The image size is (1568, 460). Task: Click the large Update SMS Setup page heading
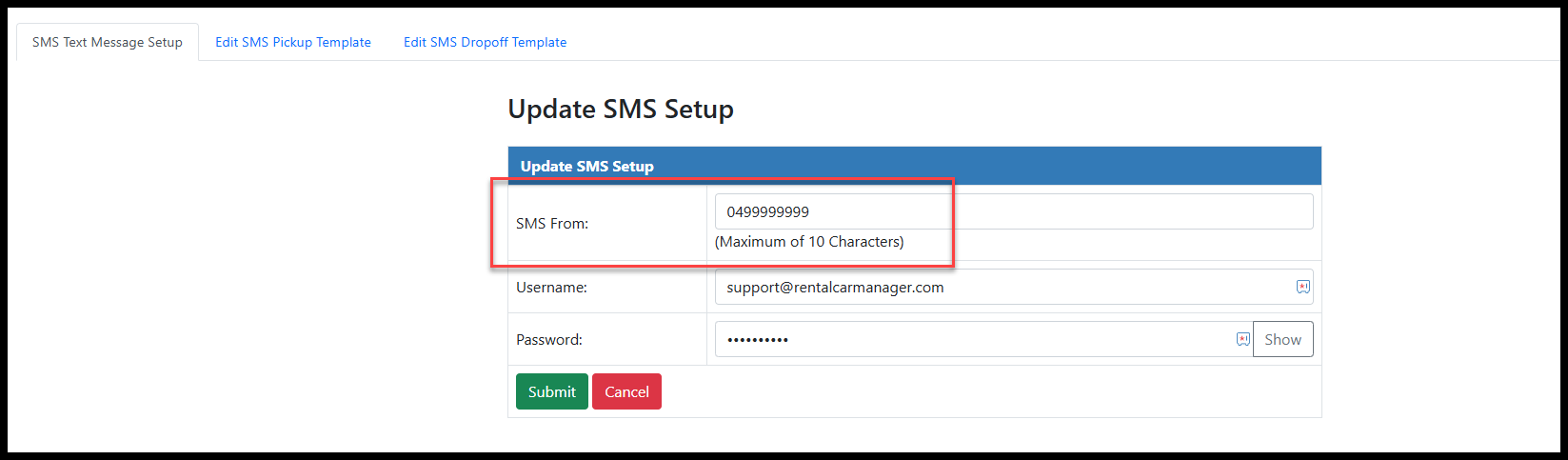621,109
